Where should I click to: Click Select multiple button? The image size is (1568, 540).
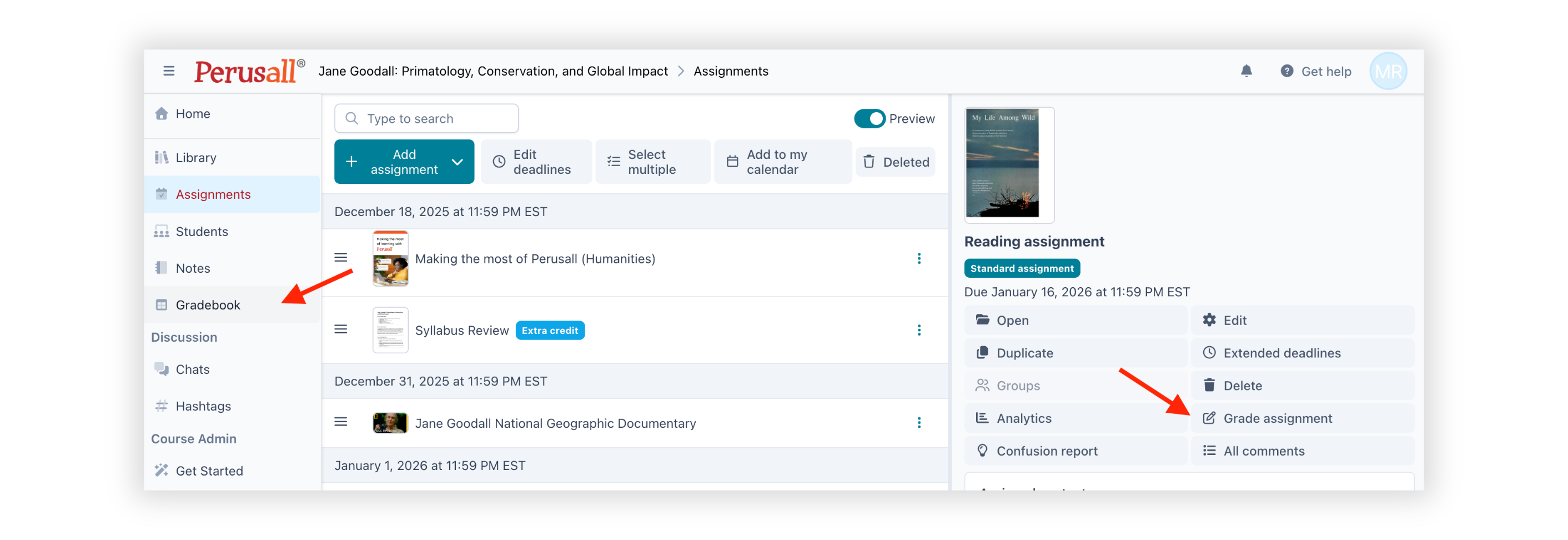pos(652,162)
